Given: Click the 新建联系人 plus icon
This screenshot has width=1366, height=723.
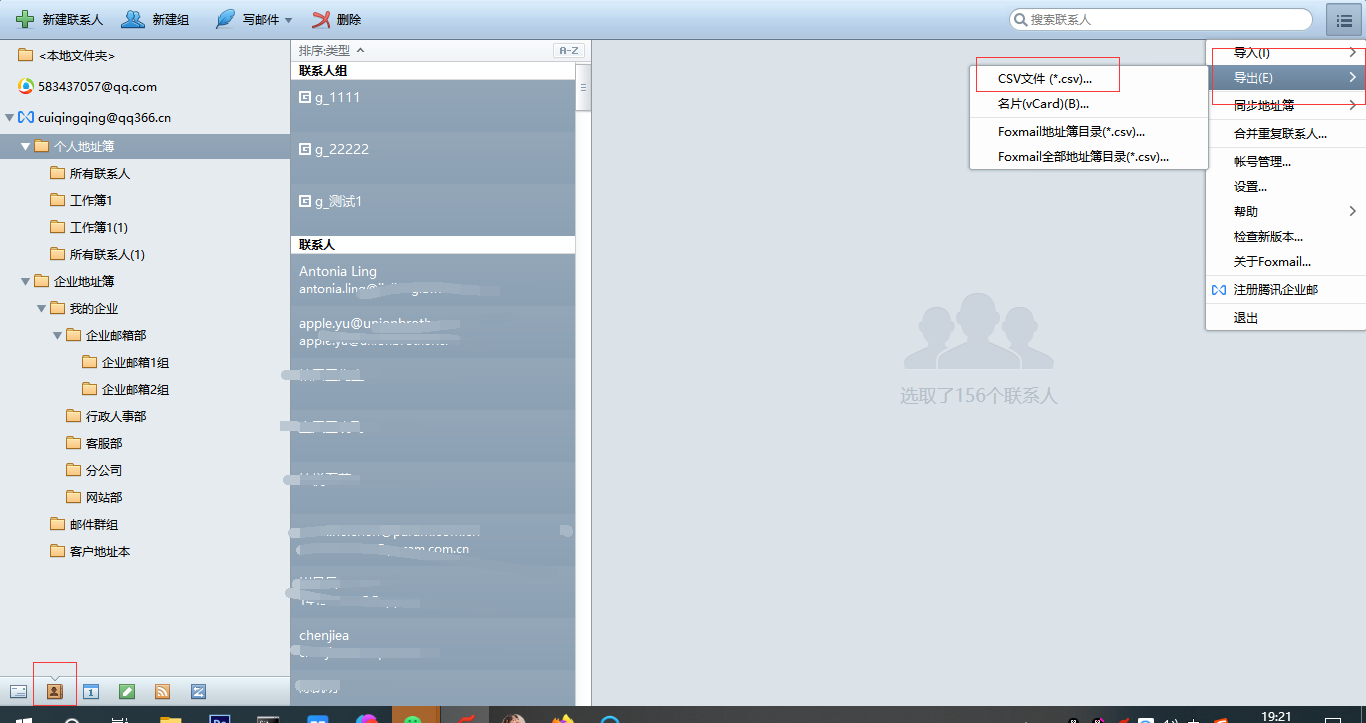Looking at the screenshot, I should 22,18.
